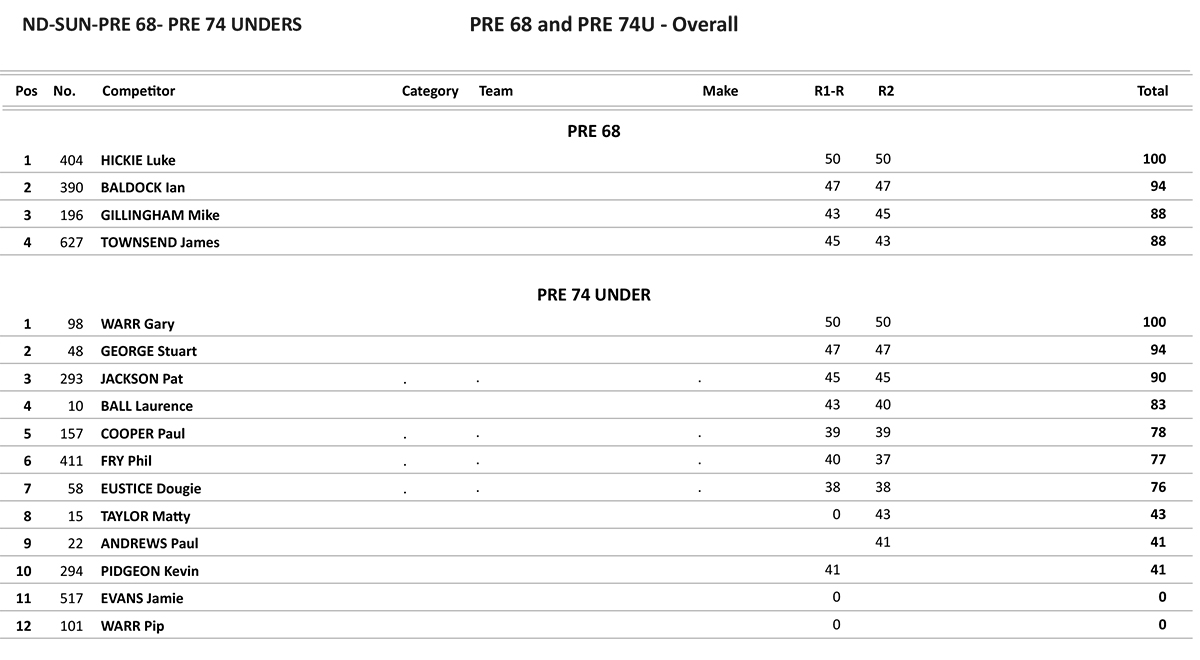Select the Total column header
Image resolution: width=1200 pixels, height=660 pixels.
tap(1152, 91)
